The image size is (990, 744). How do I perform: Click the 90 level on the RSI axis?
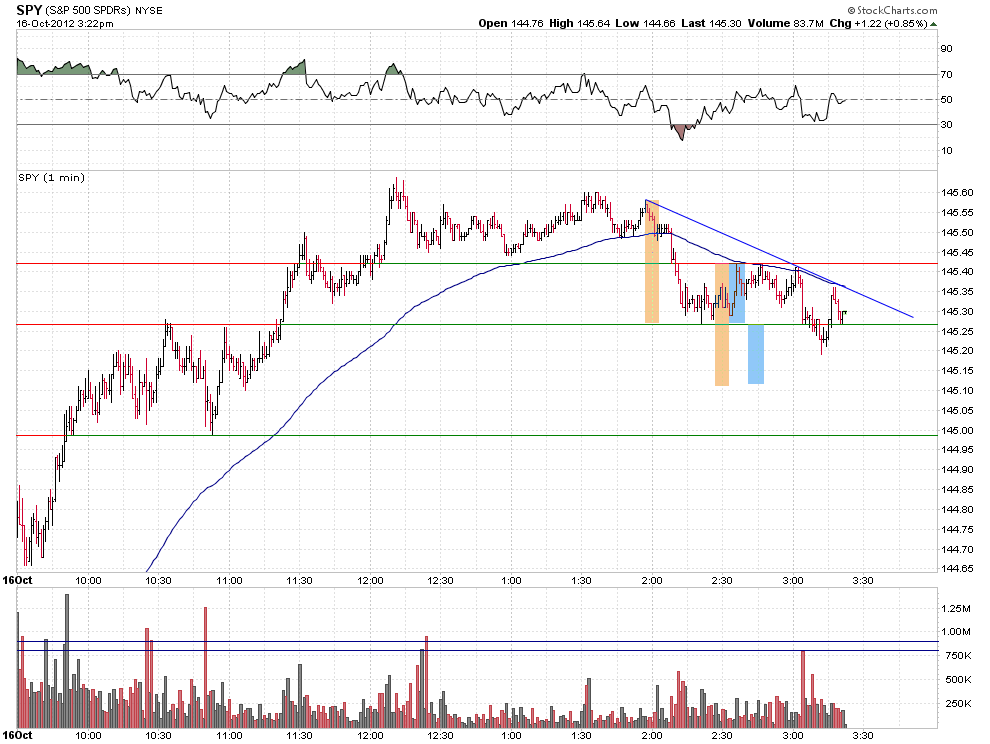(946, 49)
